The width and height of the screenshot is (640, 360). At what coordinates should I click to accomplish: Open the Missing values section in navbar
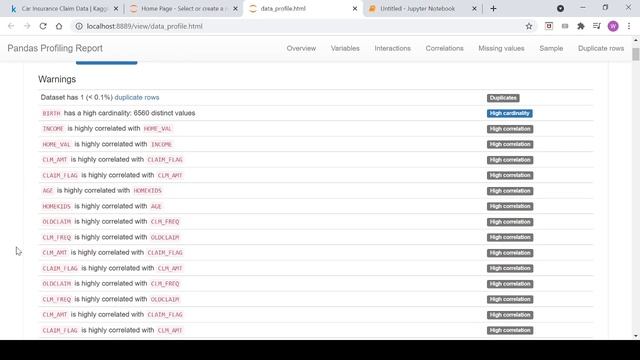[x=501, y=48]
